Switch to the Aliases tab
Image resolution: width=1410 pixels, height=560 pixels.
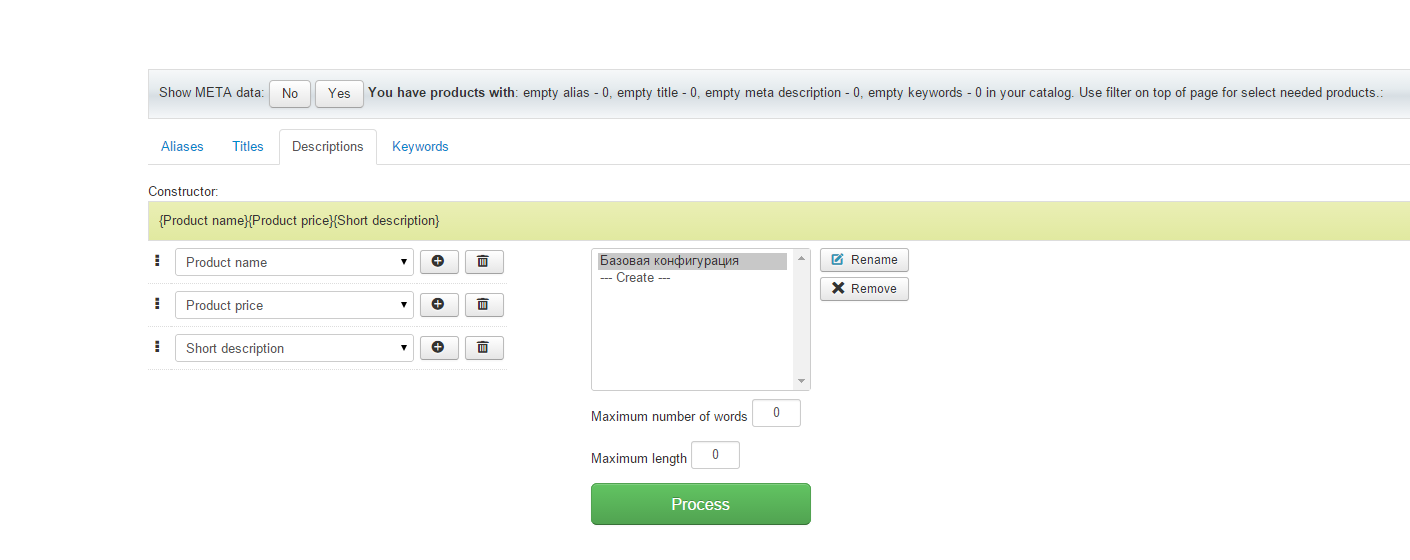(x=182, y=147)
